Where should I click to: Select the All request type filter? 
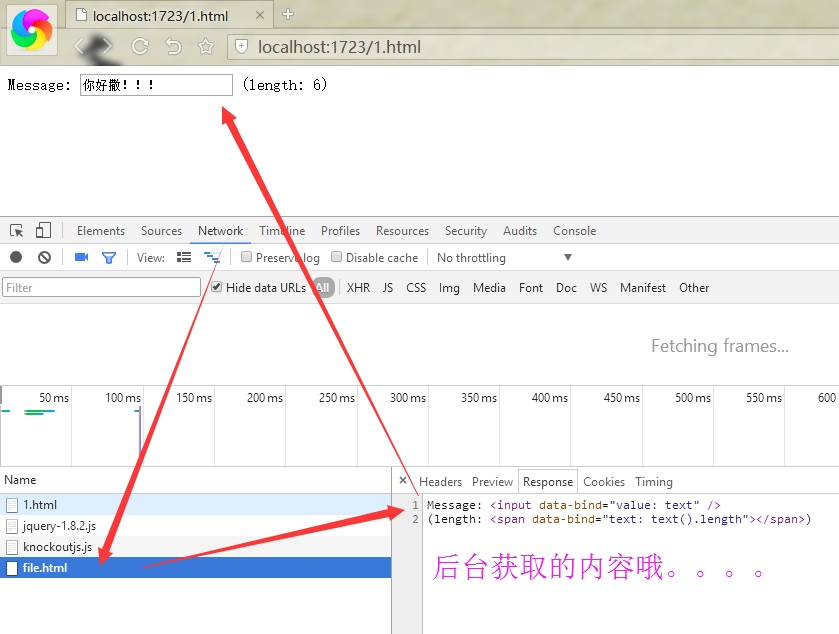point(323,288)
